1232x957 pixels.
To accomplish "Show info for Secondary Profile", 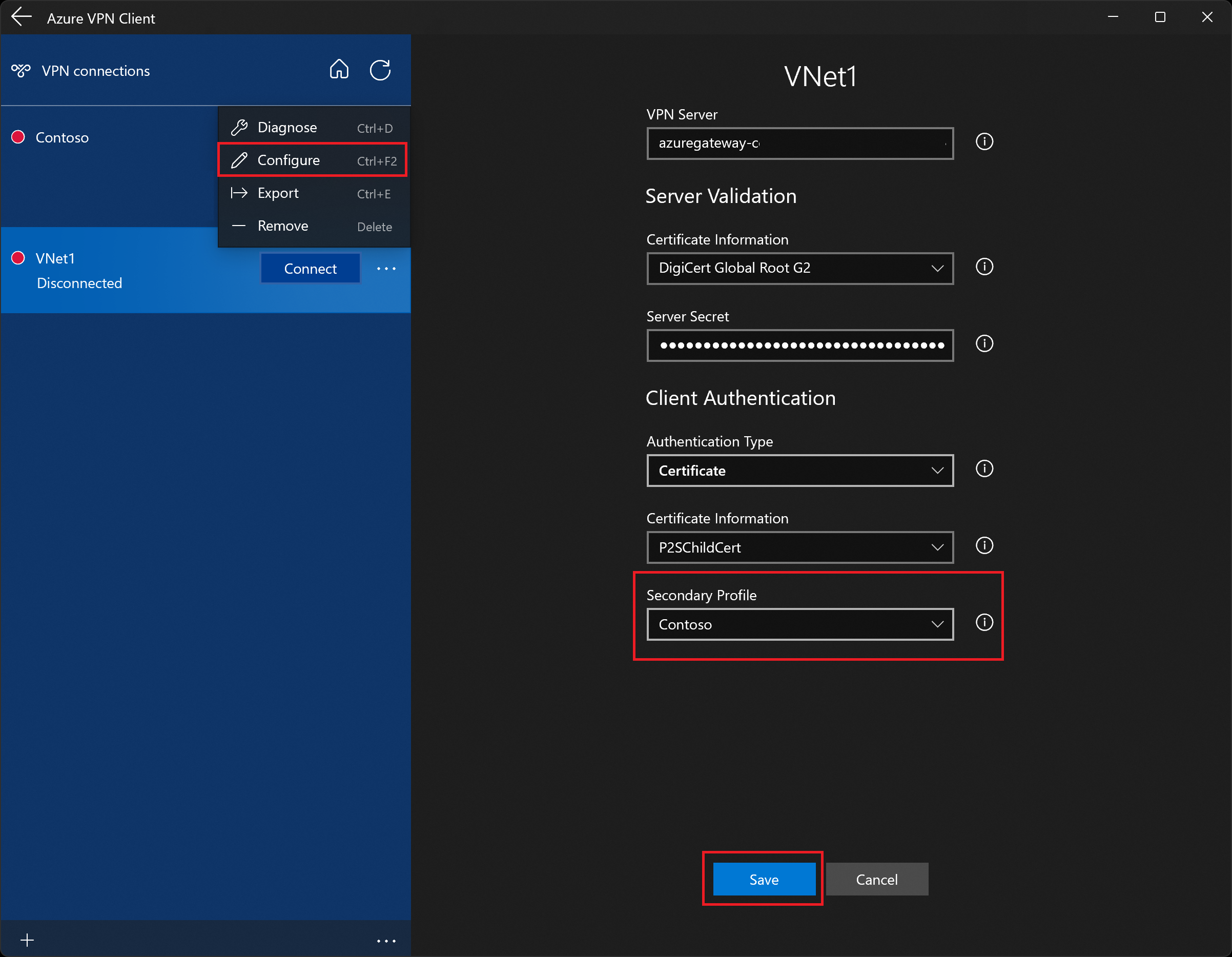I will 984,622.
